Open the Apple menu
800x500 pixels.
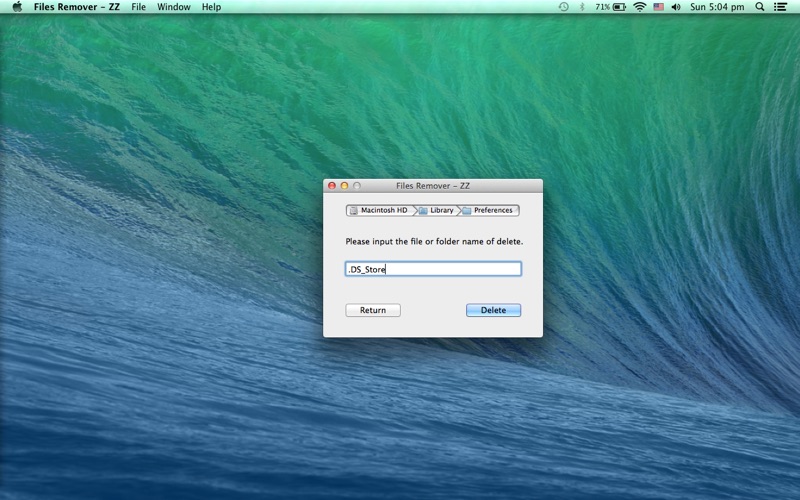tap(17, 7)
